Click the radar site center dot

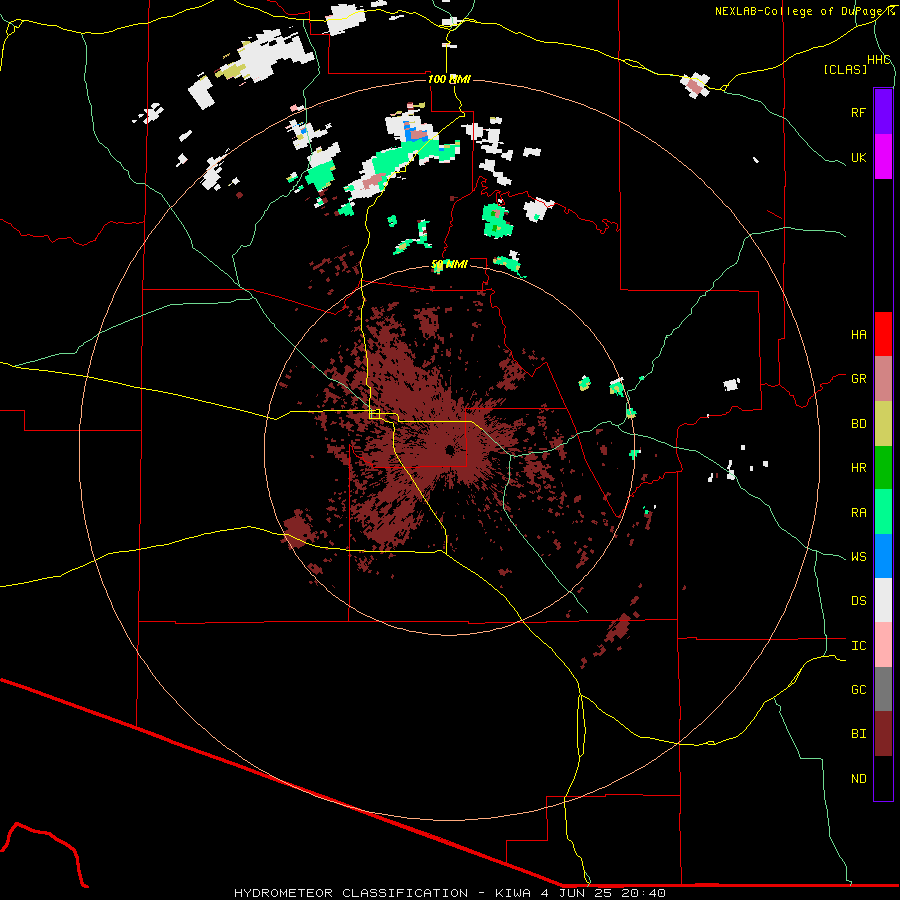(x=449, y=450)
